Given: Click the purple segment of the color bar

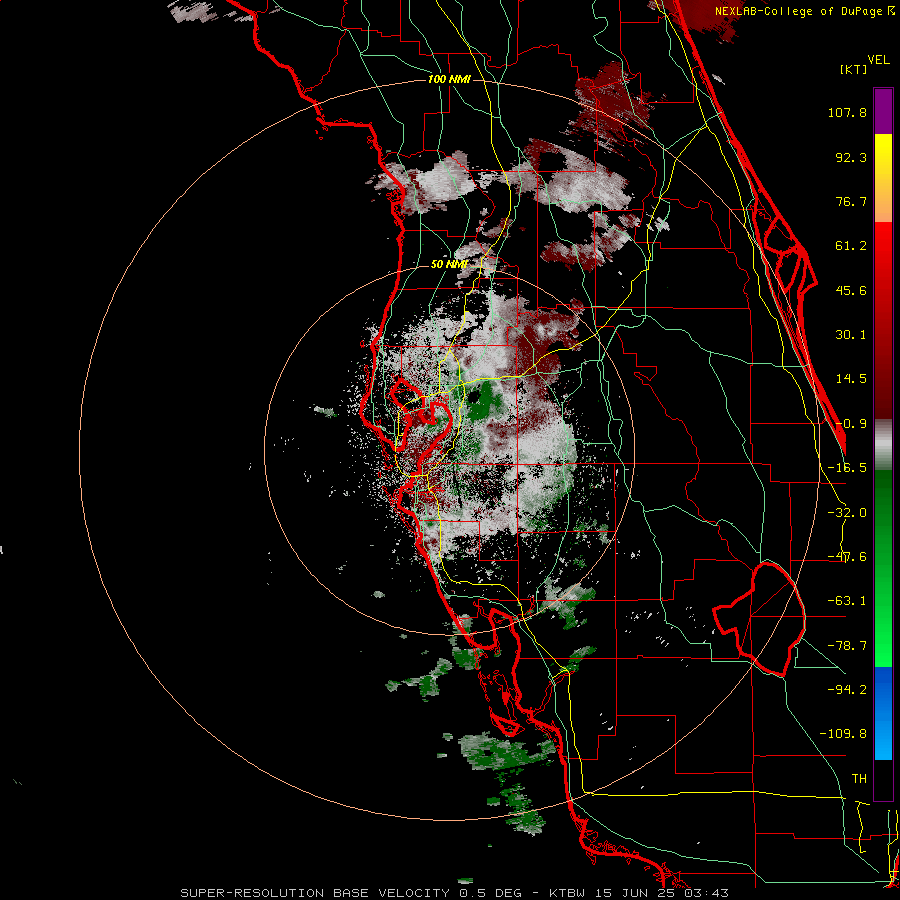Looking at the screenshot, I should click(883, 111).
